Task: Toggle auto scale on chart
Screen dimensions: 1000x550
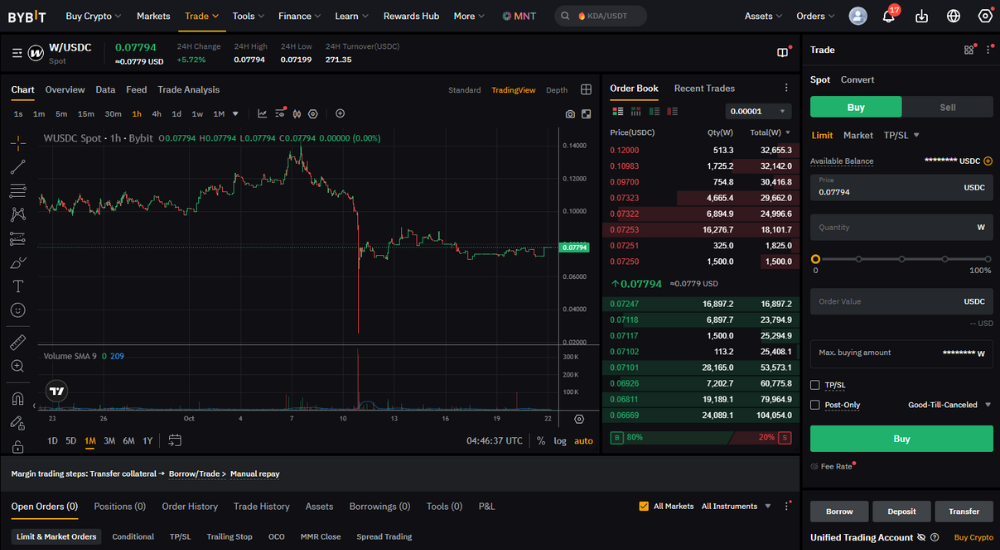Action: coord(584,441)
